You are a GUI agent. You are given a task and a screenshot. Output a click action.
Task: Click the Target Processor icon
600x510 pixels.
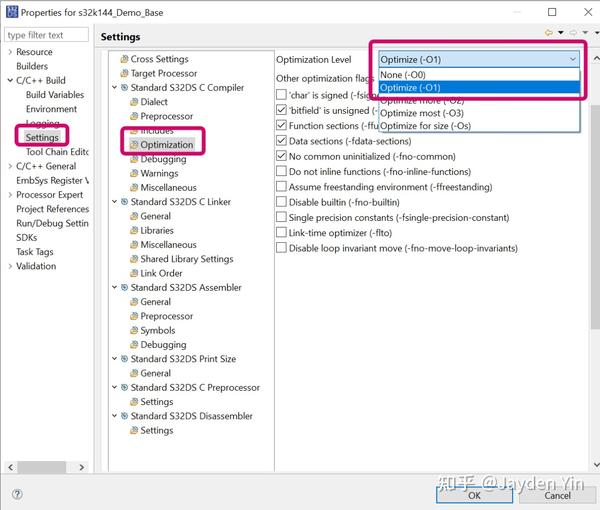[x=124, y=73]
